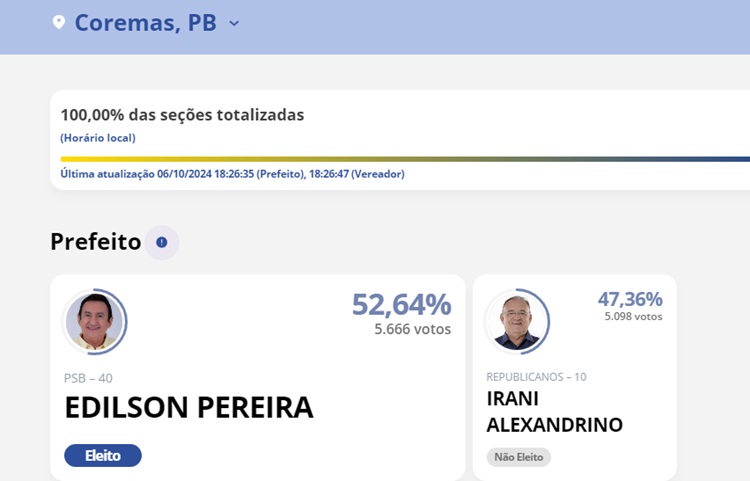Click the Prefeito section heading
Screen dimensions: 750x481
pyautogui.click(x=96, y=241)
